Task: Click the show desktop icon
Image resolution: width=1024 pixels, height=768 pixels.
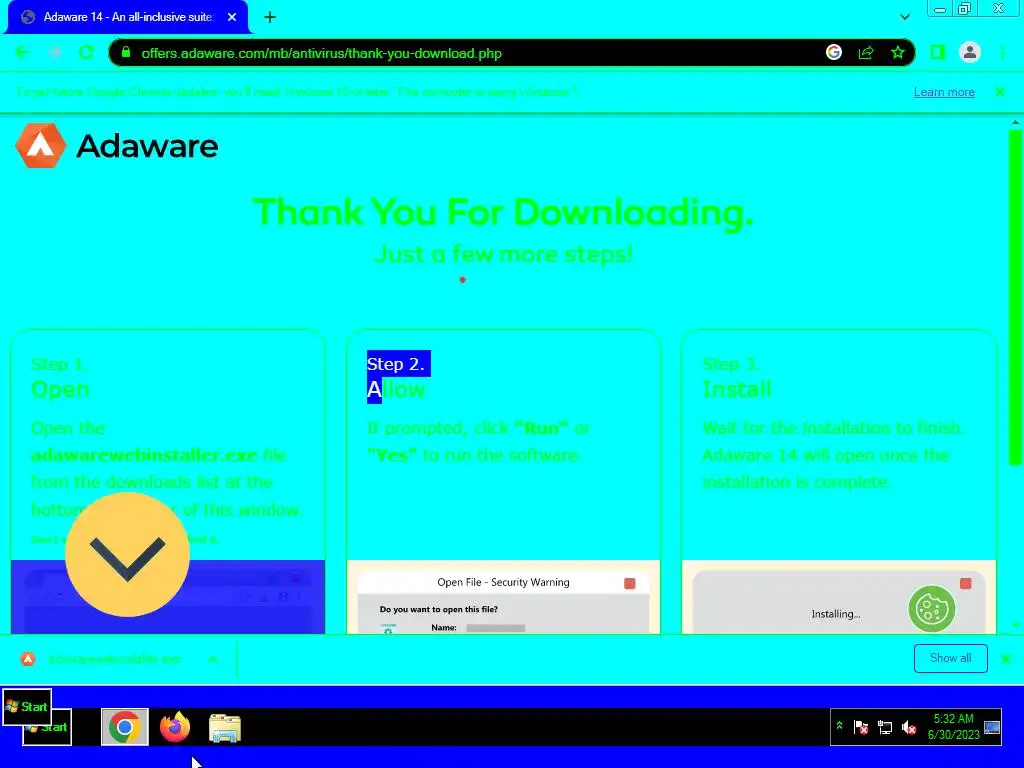Action: [992, 727]
